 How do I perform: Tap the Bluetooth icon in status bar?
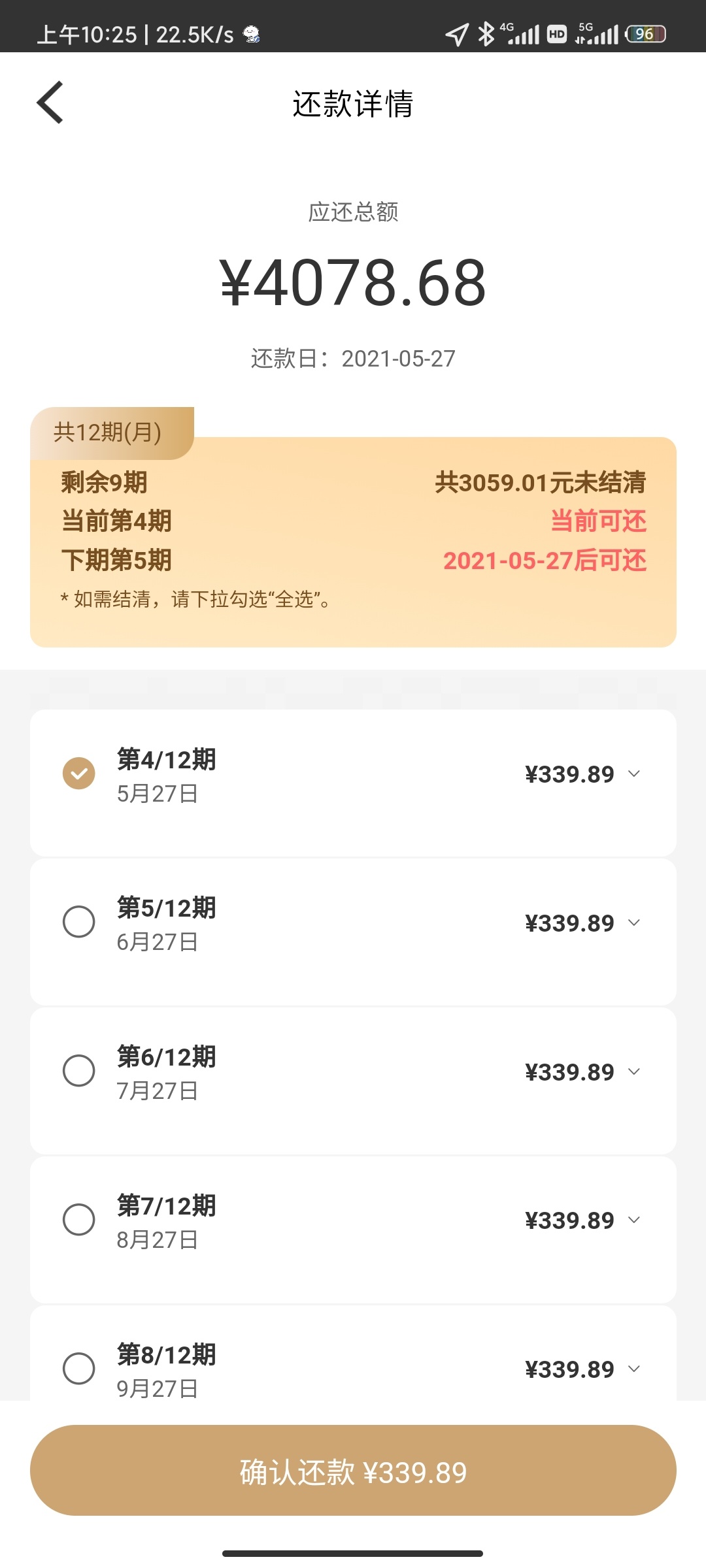486,34
